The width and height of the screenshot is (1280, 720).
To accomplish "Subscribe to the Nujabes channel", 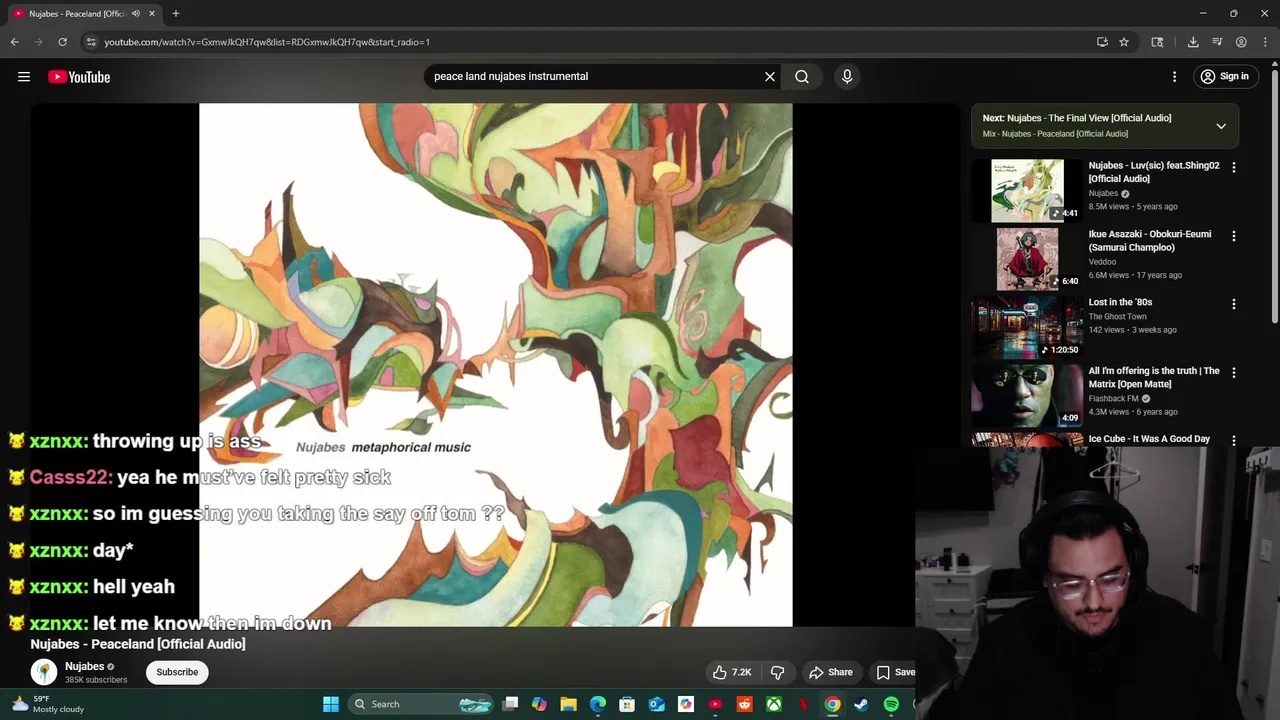I will click(x=177, y=672).
